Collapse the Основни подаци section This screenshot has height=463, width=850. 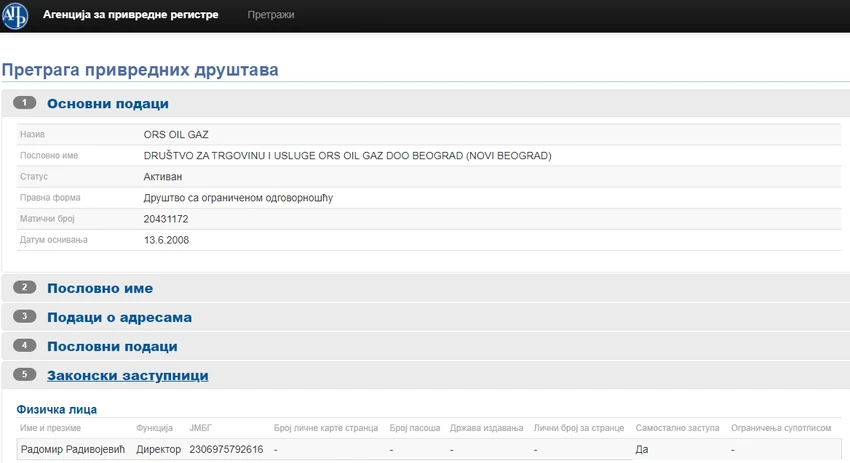pyautogui.click(x=107, y=104)
